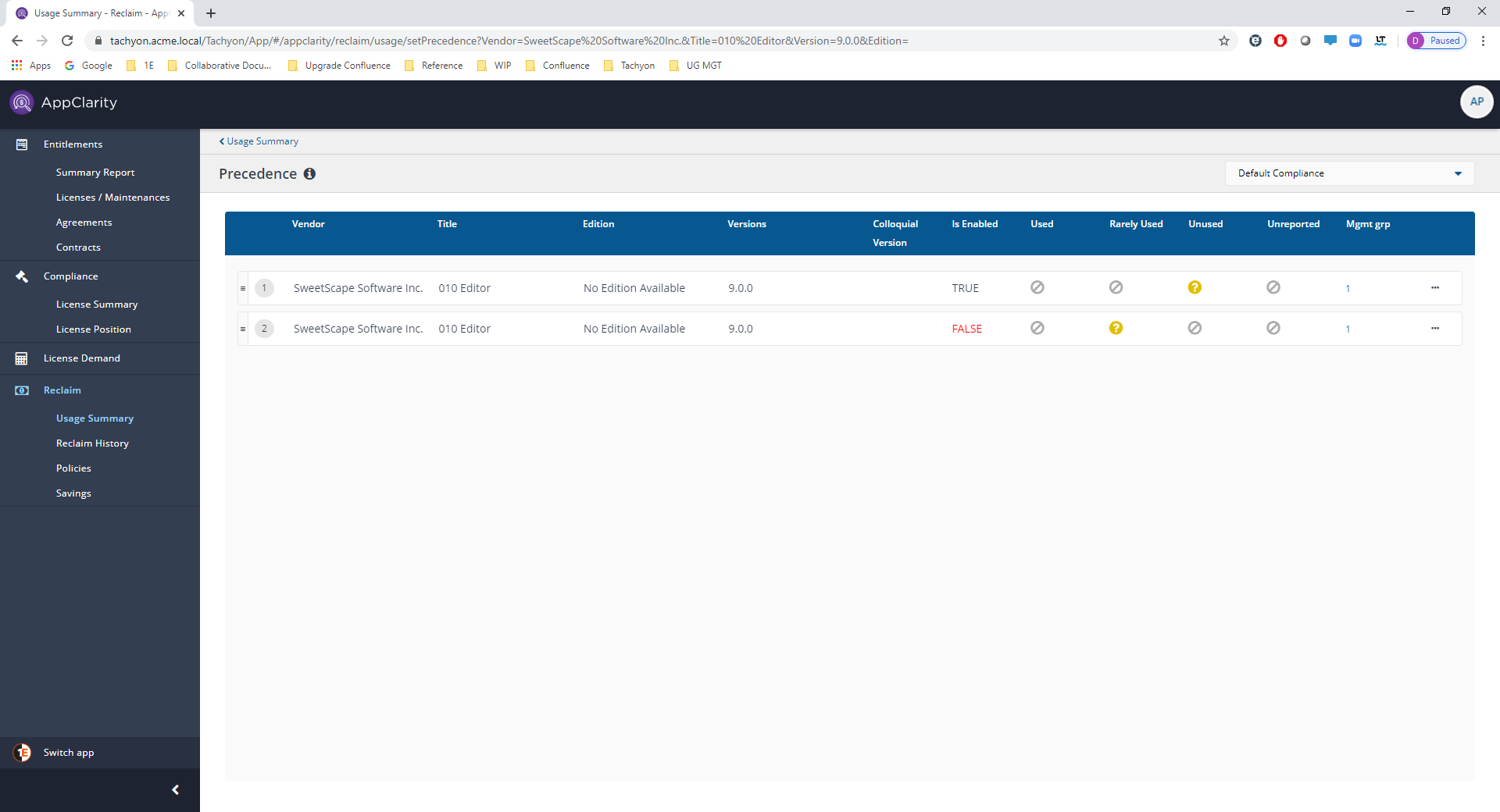The height and width of the screenshot is (812, 1500).
Task: Open the AP user avatar menu
Action: [1477, 101]
